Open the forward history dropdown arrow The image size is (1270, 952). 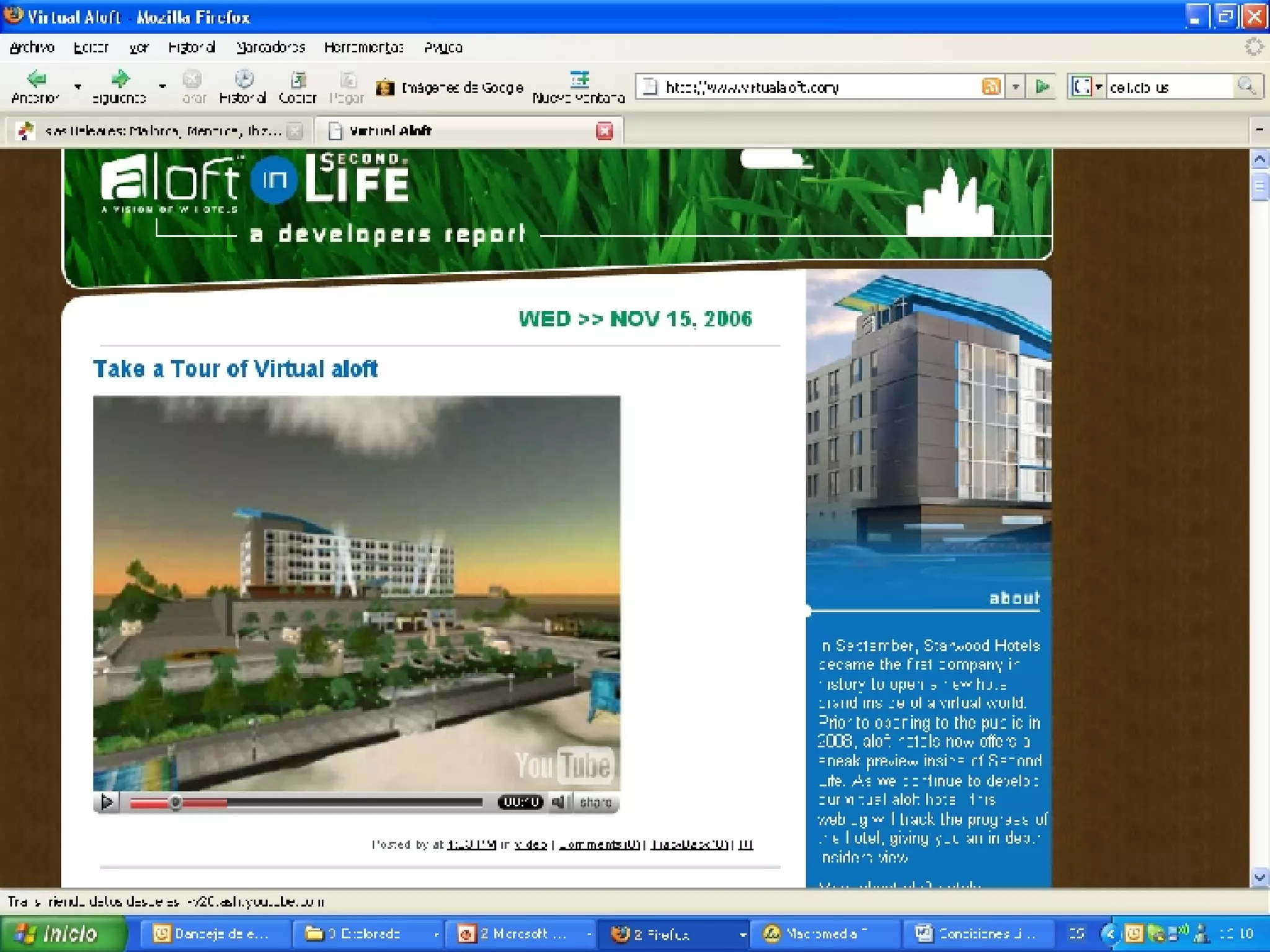click(162, 86)
